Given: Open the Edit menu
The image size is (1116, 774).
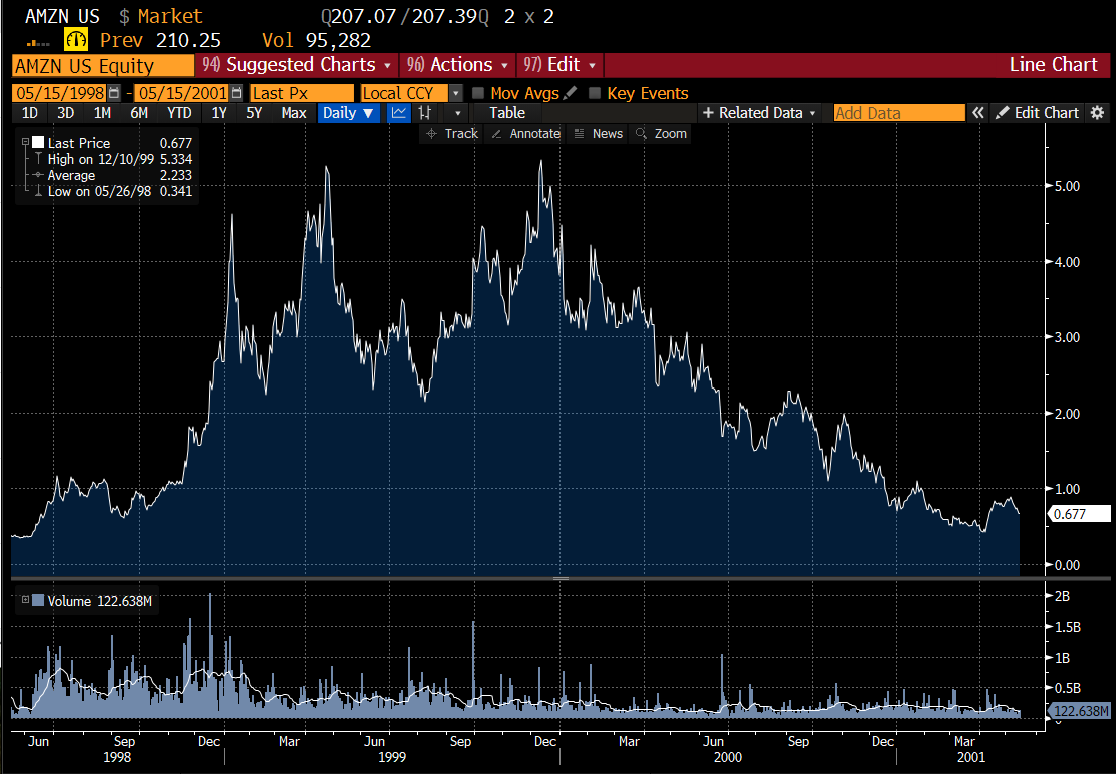Looking at the screenshot, I should 560,65.
